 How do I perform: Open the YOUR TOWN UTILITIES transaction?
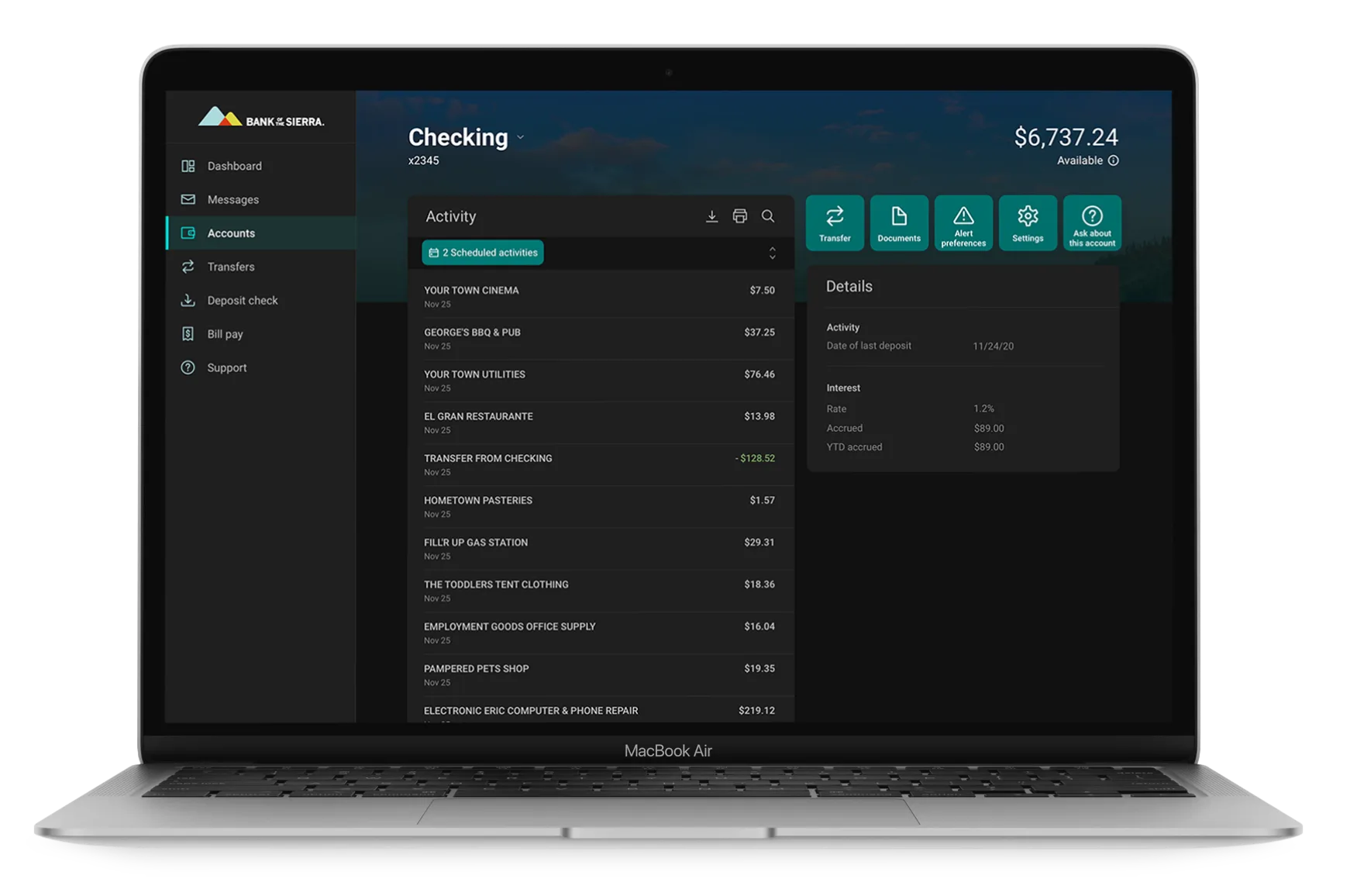[x=599, y=381]
